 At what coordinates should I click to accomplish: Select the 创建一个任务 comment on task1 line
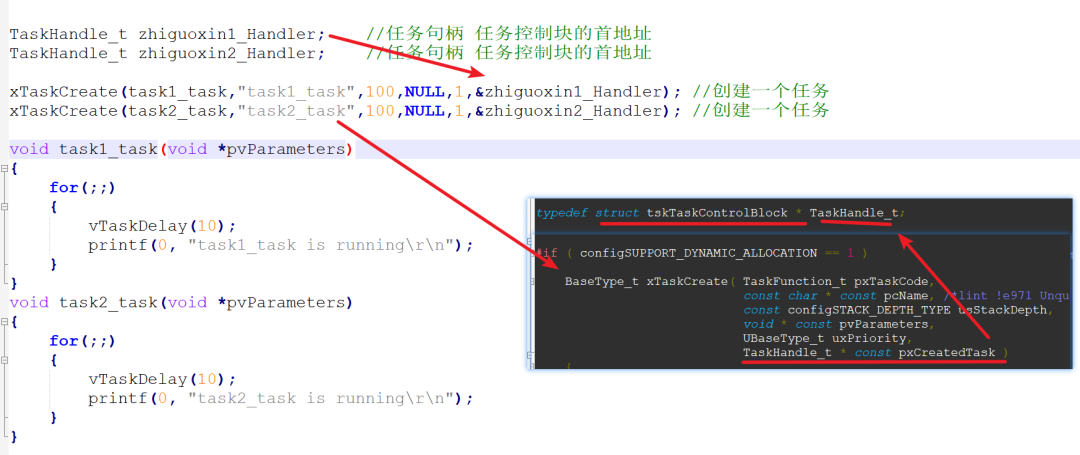point(760,92)
